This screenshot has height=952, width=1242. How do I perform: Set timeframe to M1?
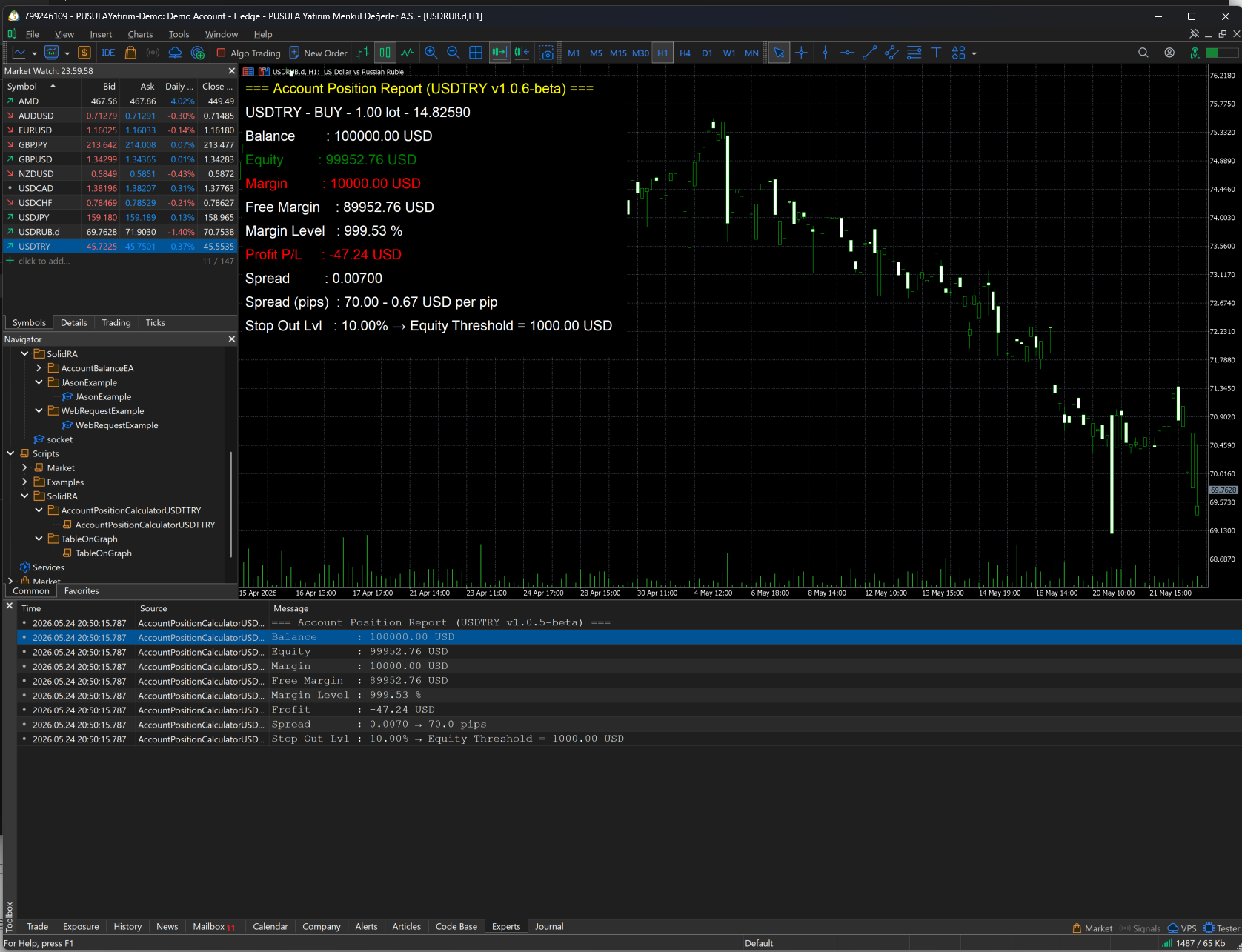pos(574,53)
